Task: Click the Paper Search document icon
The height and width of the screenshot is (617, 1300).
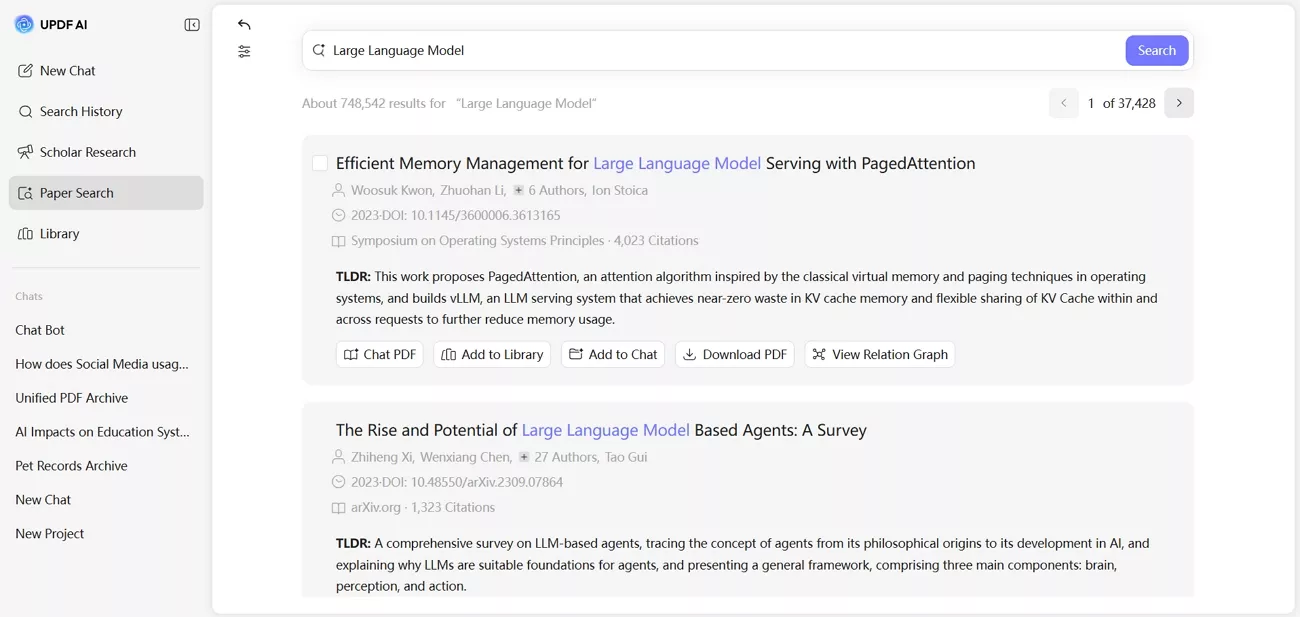Action: (25, 192)
